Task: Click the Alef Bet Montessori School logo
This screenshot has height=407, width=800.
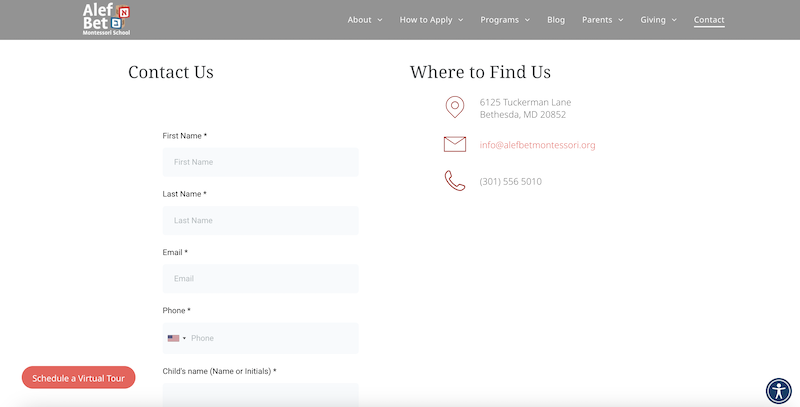Action: tap(106, 19)
